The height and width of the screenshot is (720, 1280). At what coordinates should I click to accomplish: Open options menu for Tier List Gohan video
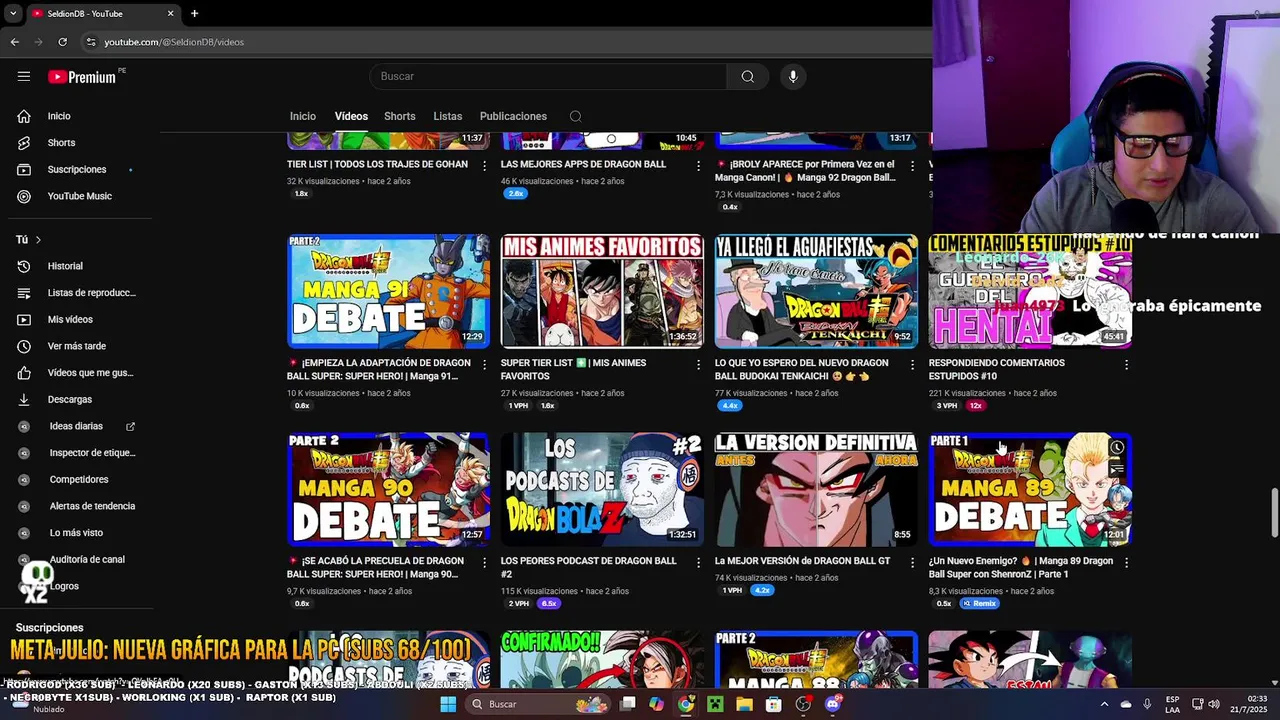point(484,165)
